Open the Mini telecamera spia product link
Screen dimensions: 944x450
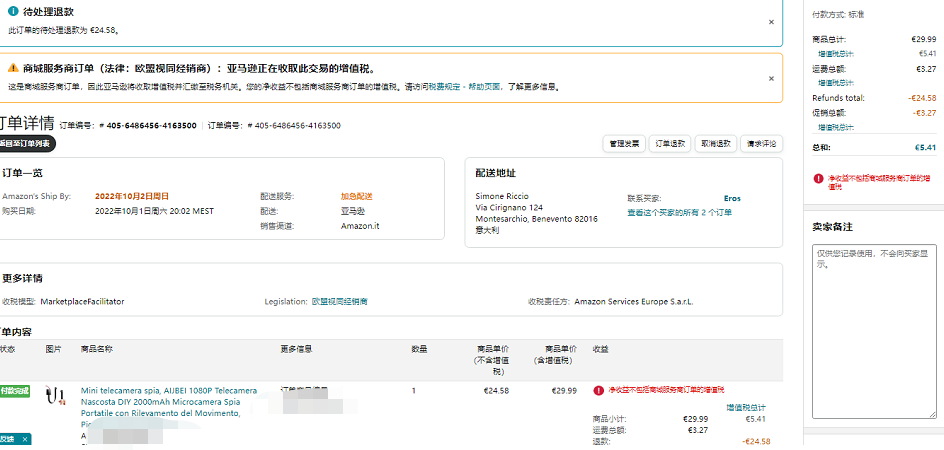[x=168, y=390]
